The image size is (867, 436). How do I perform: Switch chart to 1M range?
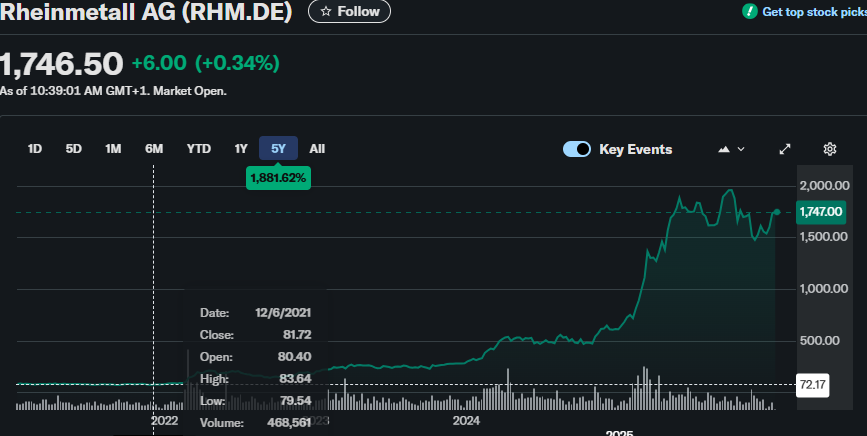click(x=113, y=149)
